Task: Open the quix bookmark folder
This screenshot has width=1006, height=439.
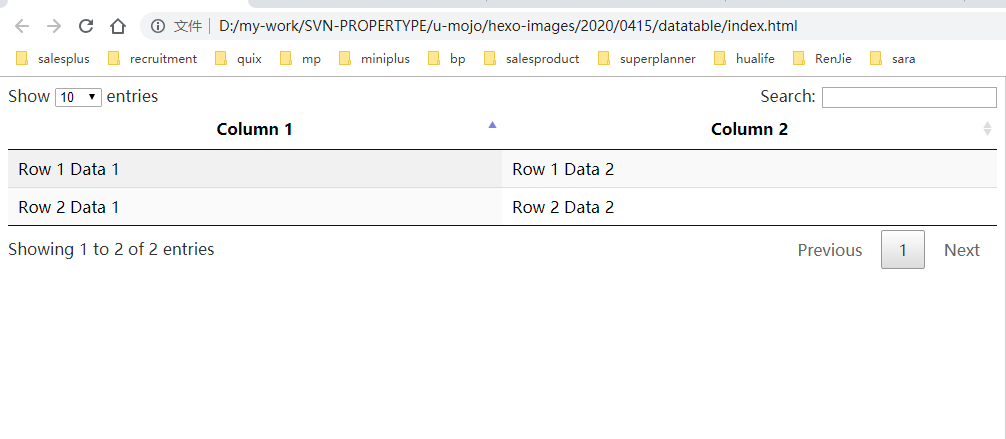Action: tap(239, 59)
